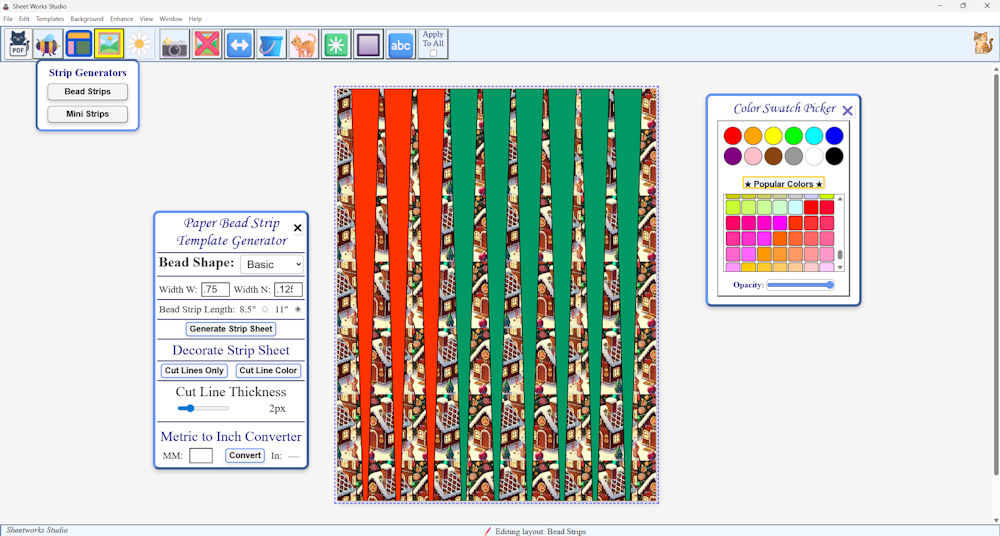1000x536 pixels.
Task: Enable the Apply To All checkbox
Action: 433,53
